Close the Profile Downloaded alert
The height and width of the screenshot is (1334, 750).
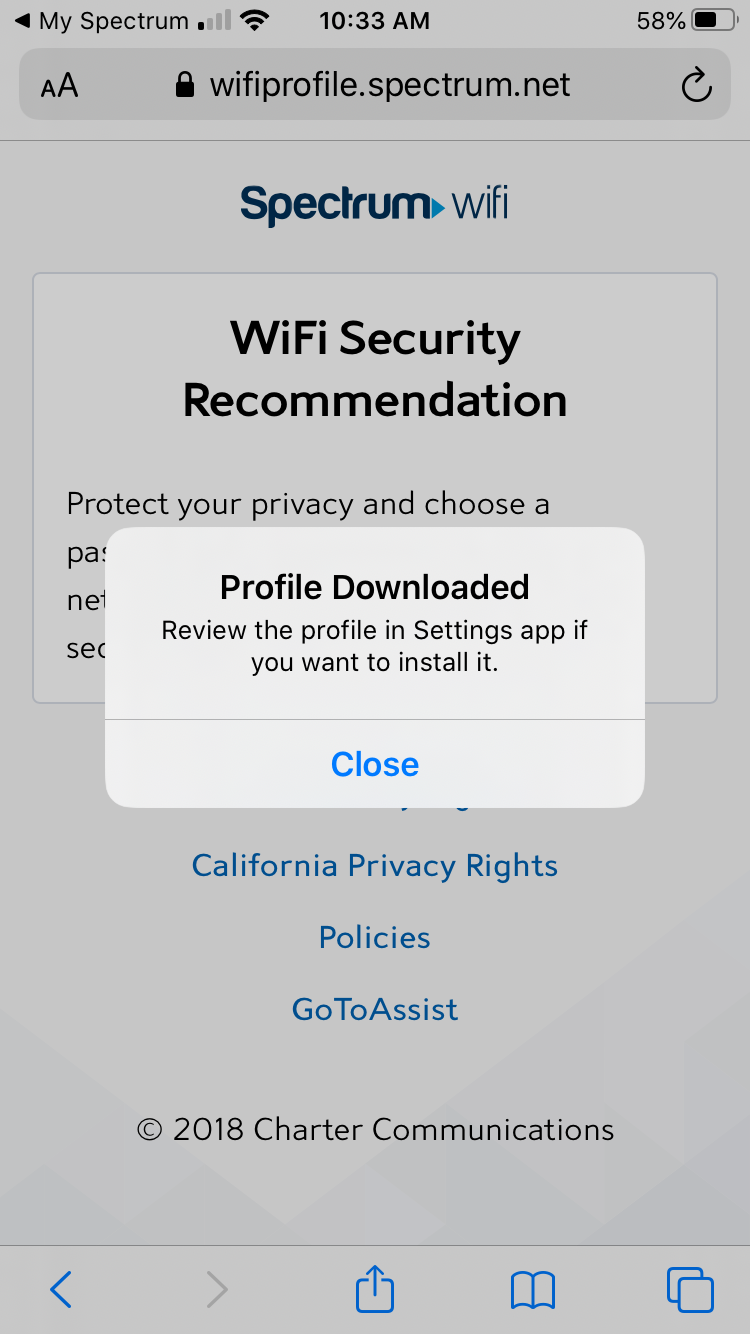point(375,764)
